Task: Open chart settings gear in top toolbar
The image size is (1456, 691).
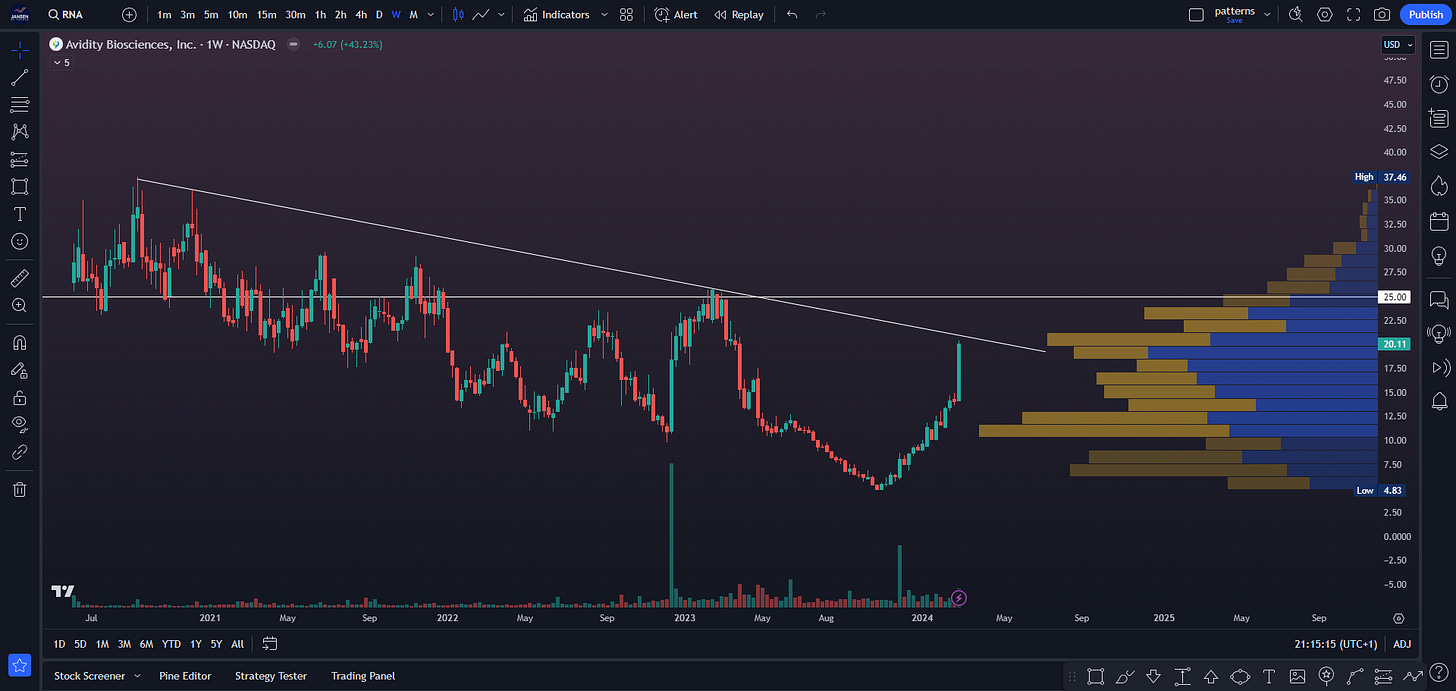Action: coord(1325,15)
